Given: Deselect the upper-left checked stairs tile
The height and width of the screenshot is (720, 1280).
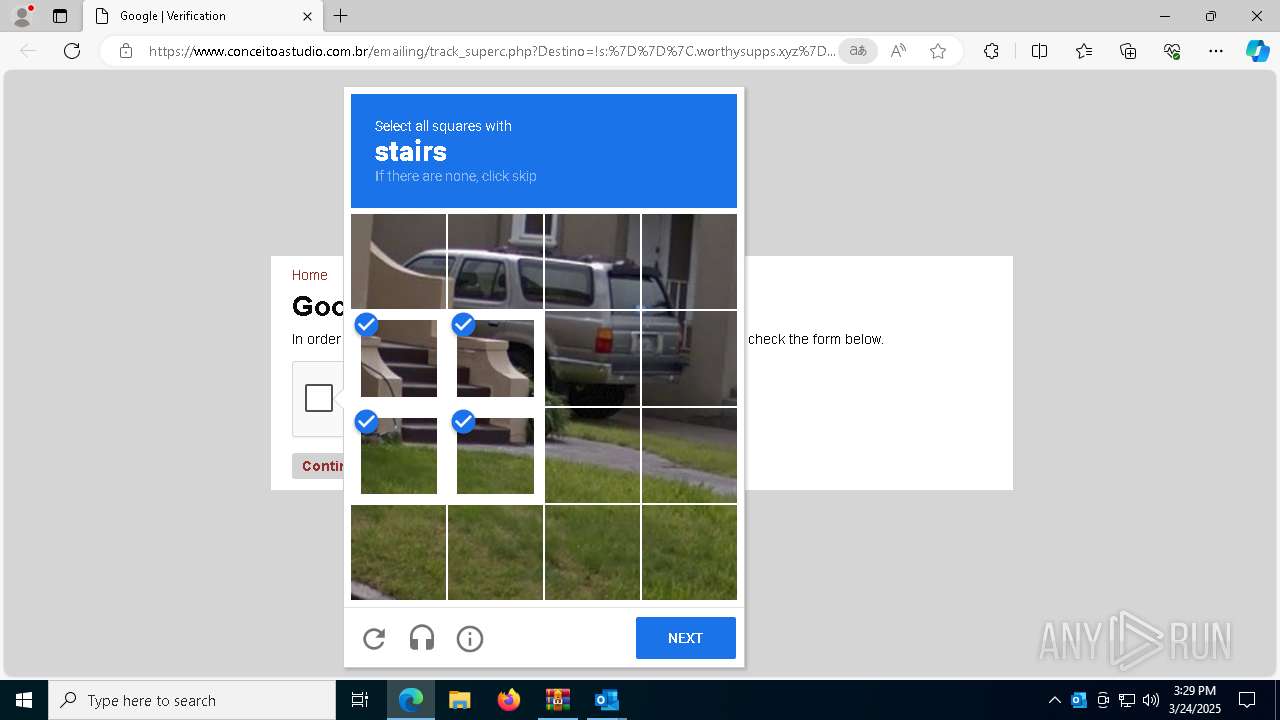Looking at the screenshot, I should point(398,358).
